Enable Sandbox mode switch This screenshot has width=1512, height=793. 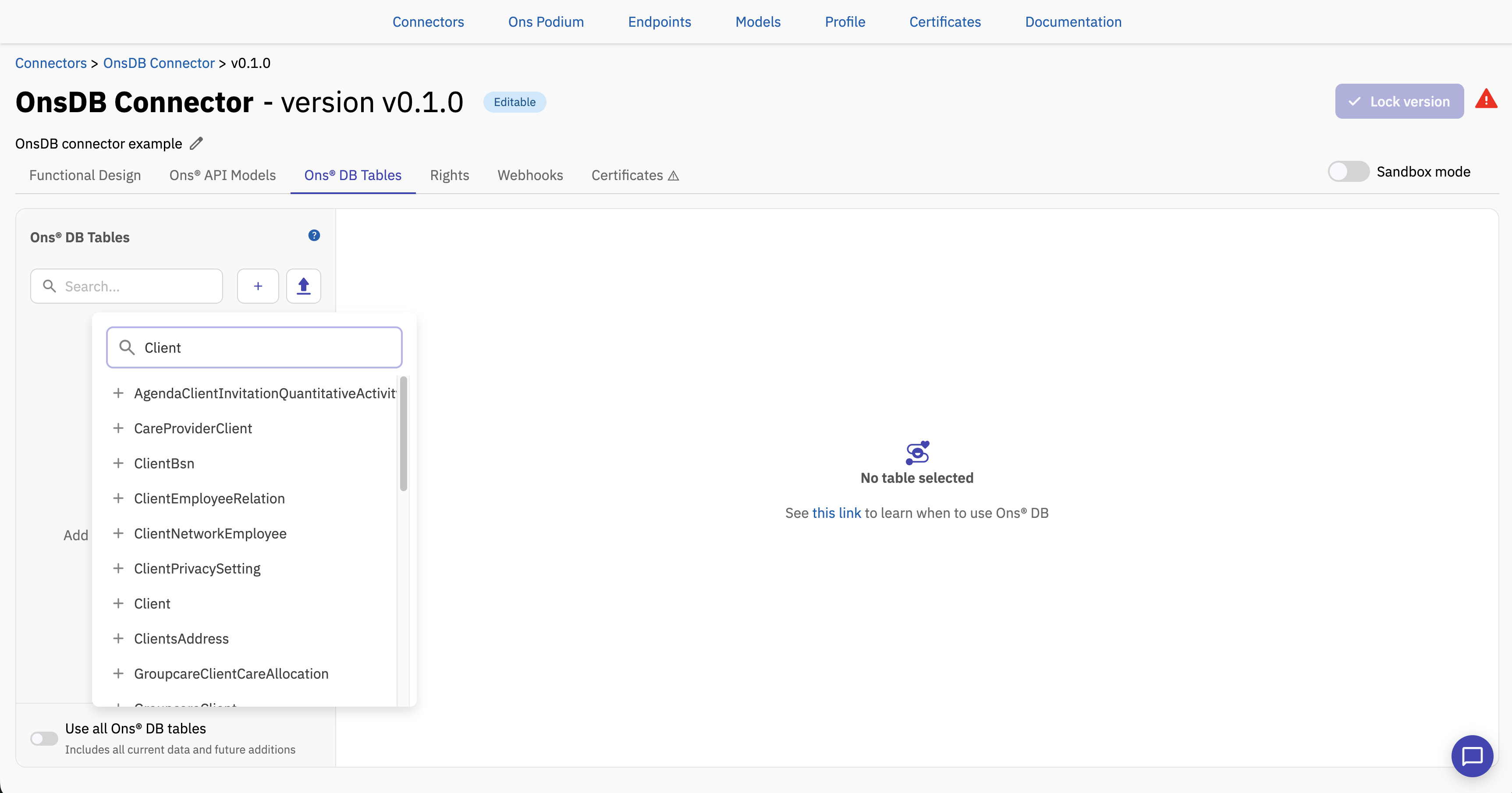point(1348,171)
